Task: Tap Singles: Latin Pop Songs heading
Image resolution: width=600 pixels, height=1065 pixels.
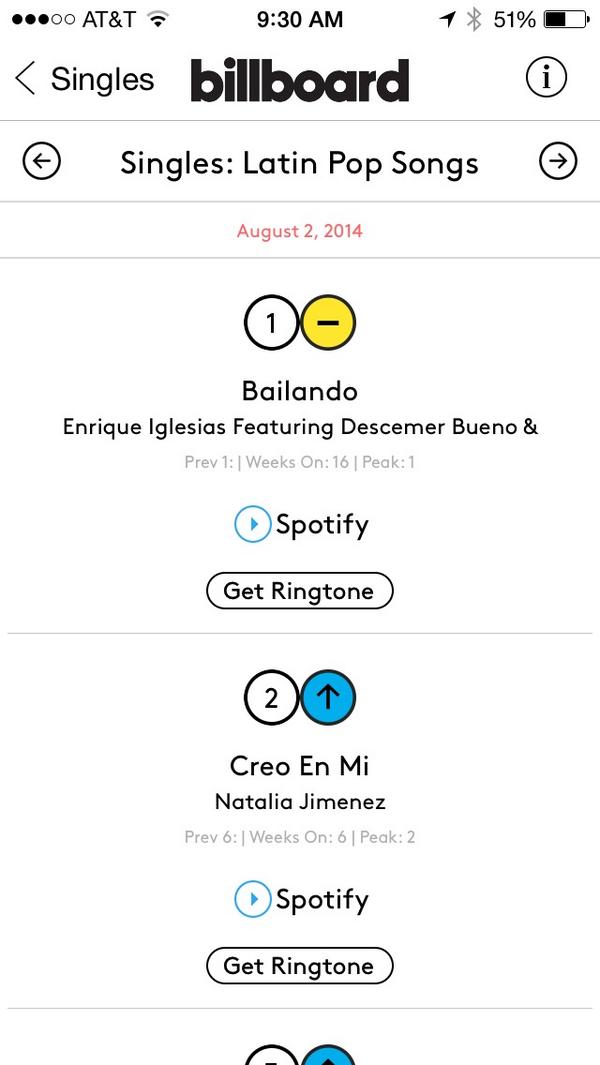Action: [300, 163]
